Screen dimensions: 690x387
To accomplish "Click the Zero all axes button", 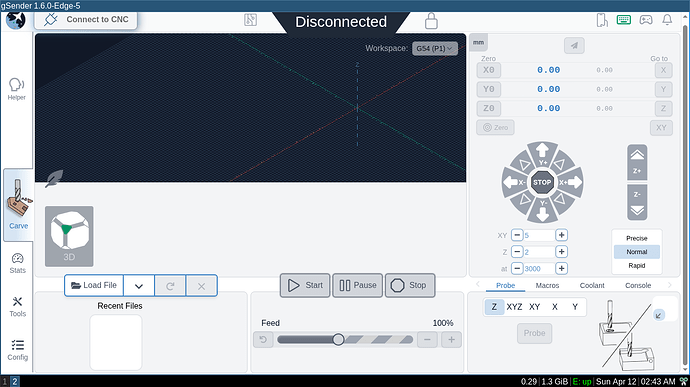I will tap(495, 128).
